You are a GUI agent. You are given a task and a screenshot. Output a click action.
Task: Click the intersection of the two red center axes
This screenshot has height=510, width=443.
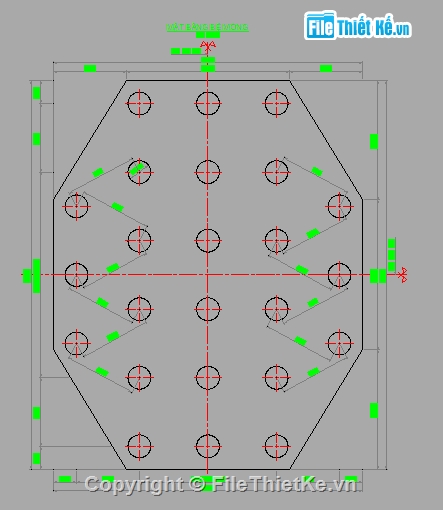(207, 275)
